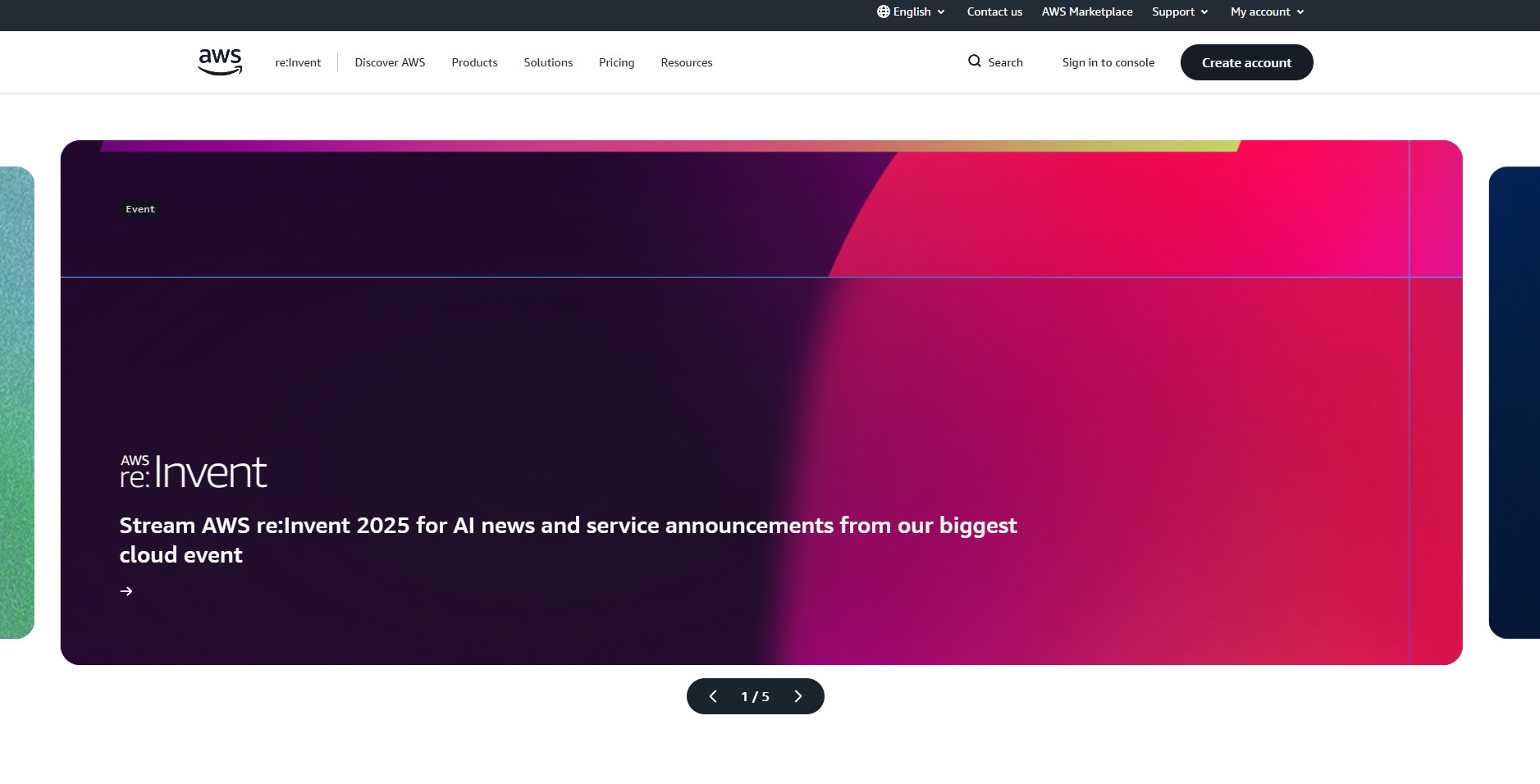
Task: Open the Pricing menu
Action: point(616,62)
